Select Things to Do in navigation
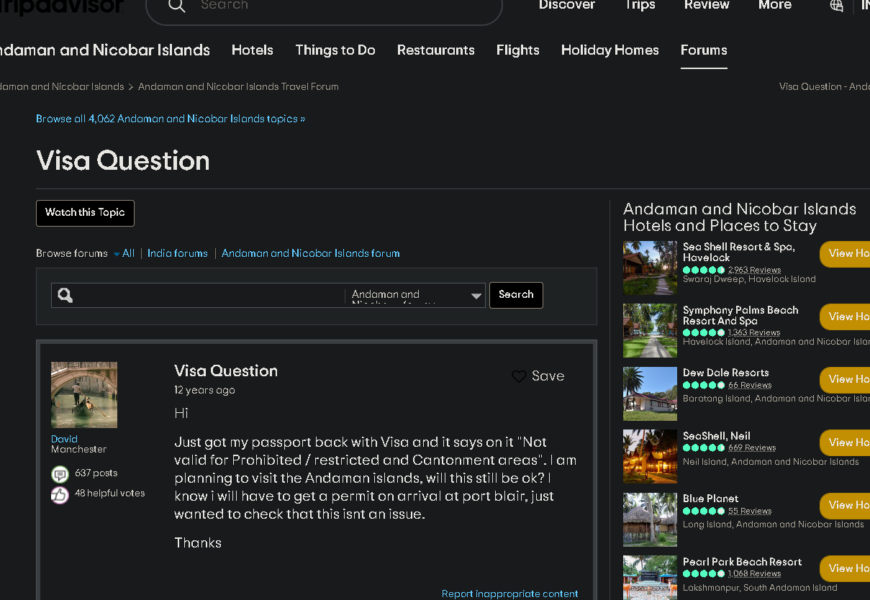This screenshot has width=870, height=600. tap(335, 50)
